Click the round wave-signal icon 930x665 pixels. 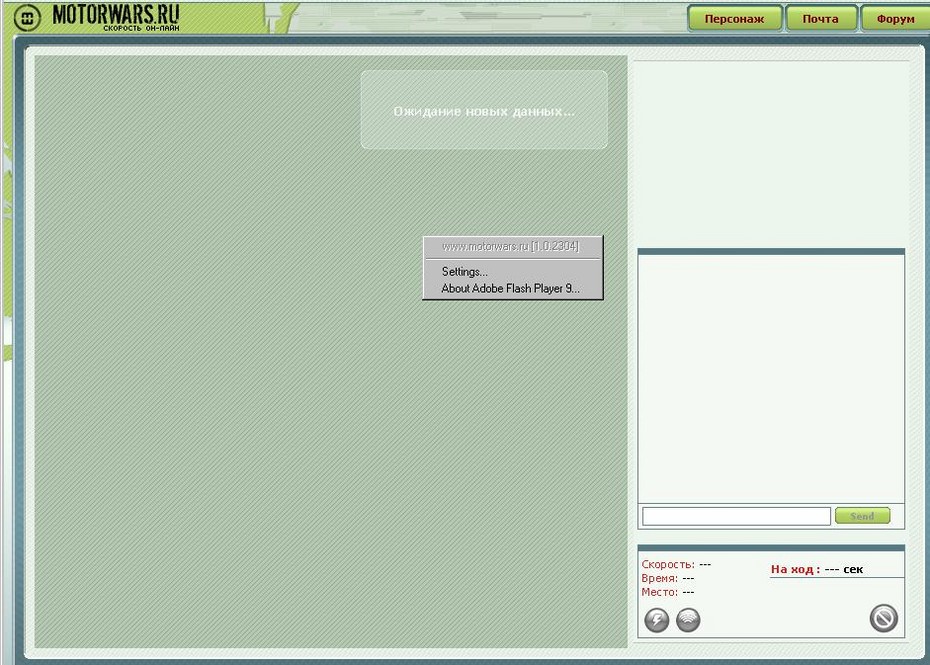tap(688, 620)
